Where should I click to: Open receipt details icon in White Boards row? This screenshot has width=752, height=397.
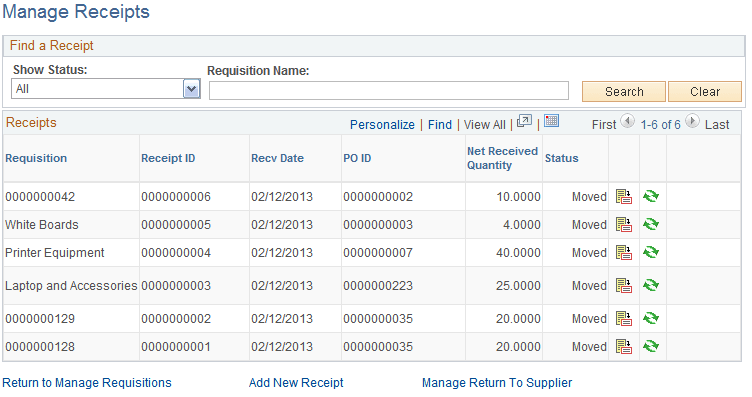click(623, 224)
